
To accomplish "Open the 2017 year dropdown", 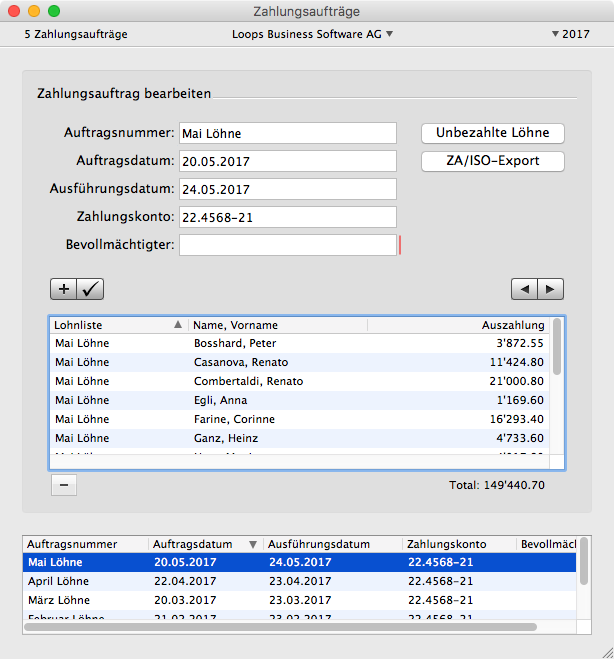I will pyautogui.click(x=571, y=34).
